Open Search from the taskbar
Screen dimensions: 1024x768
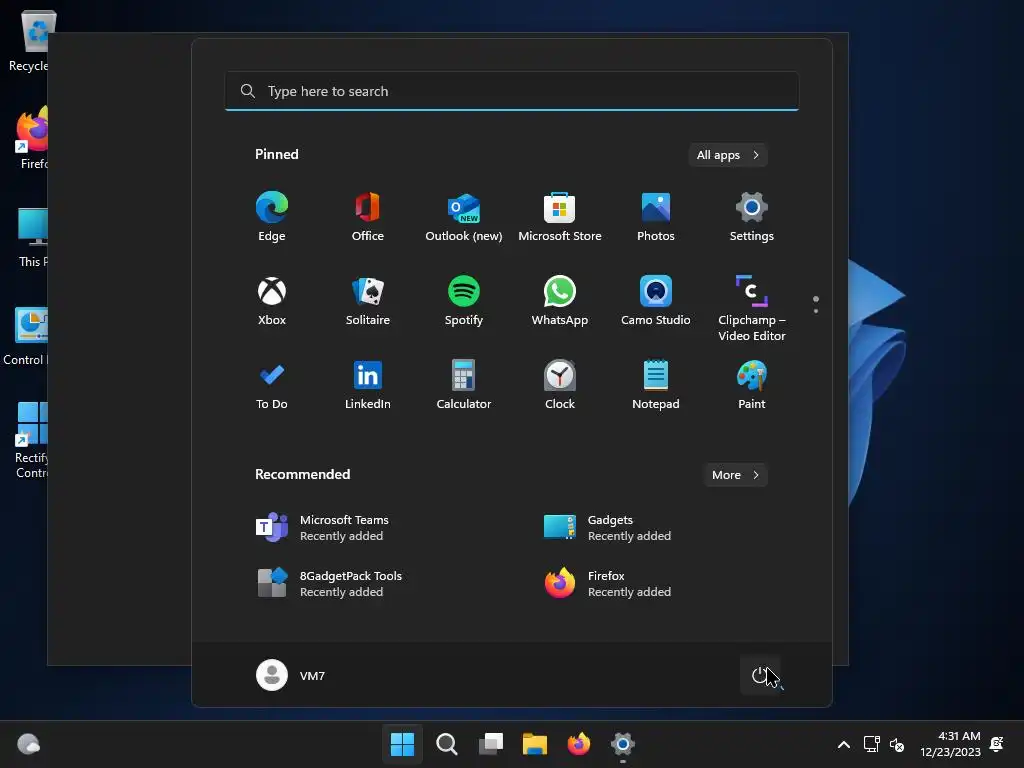[447, 744]
